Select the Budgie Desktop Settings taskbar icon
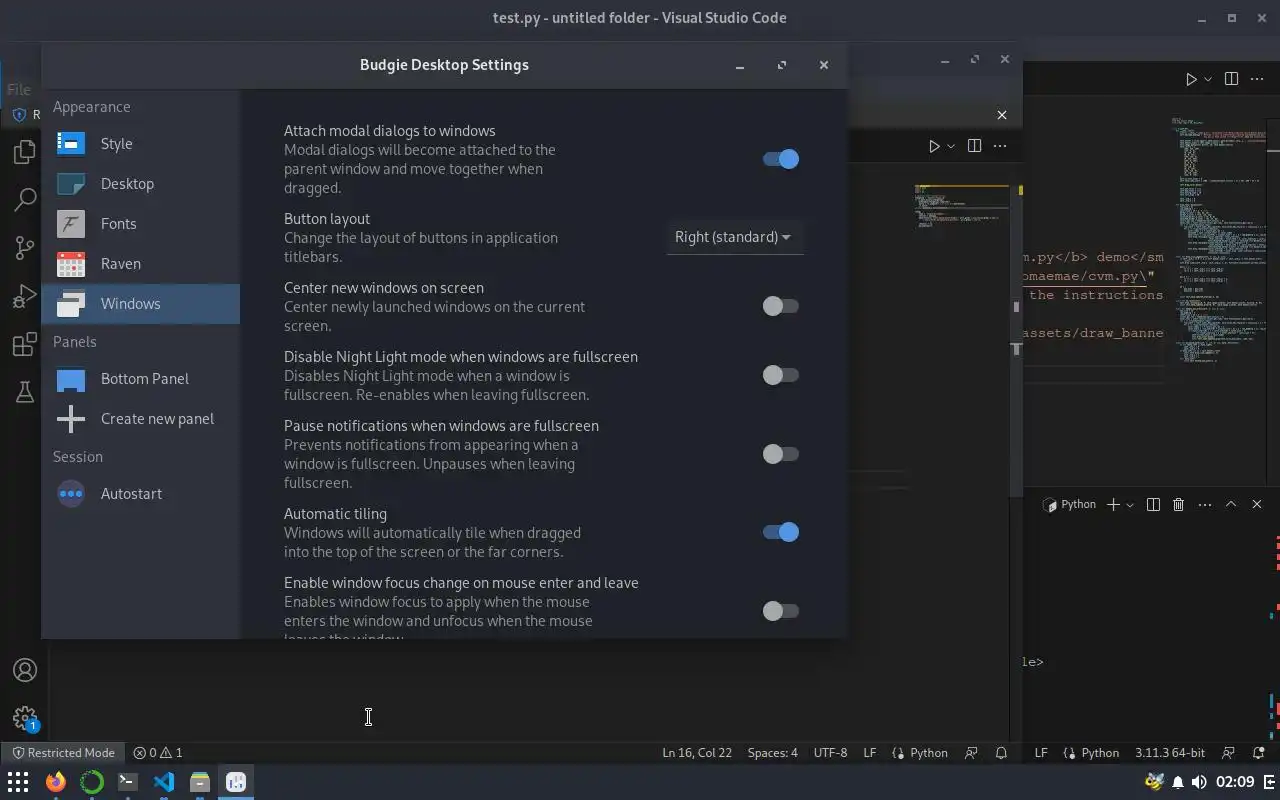 235,782
